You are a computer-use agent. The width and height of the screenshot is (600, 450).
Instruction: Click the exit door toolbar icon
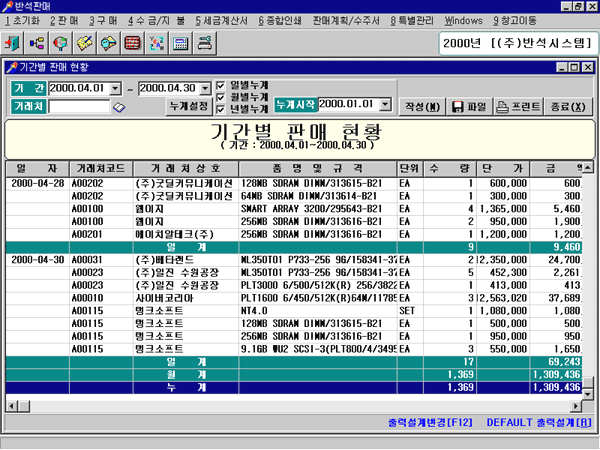13,43
